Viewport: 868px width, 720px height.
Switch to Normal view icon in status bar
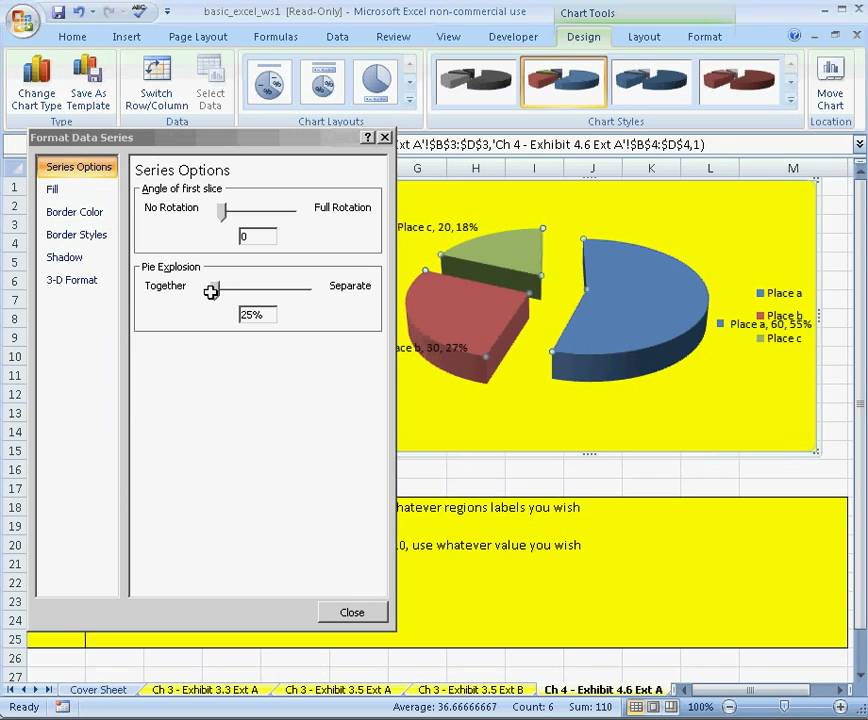636,707
